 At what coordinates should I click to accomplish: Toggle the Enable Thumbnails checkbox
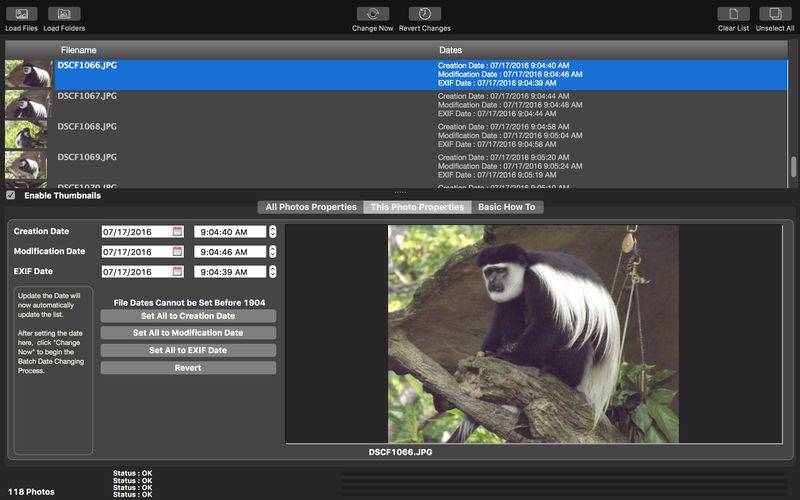click(x=10, y=195)
